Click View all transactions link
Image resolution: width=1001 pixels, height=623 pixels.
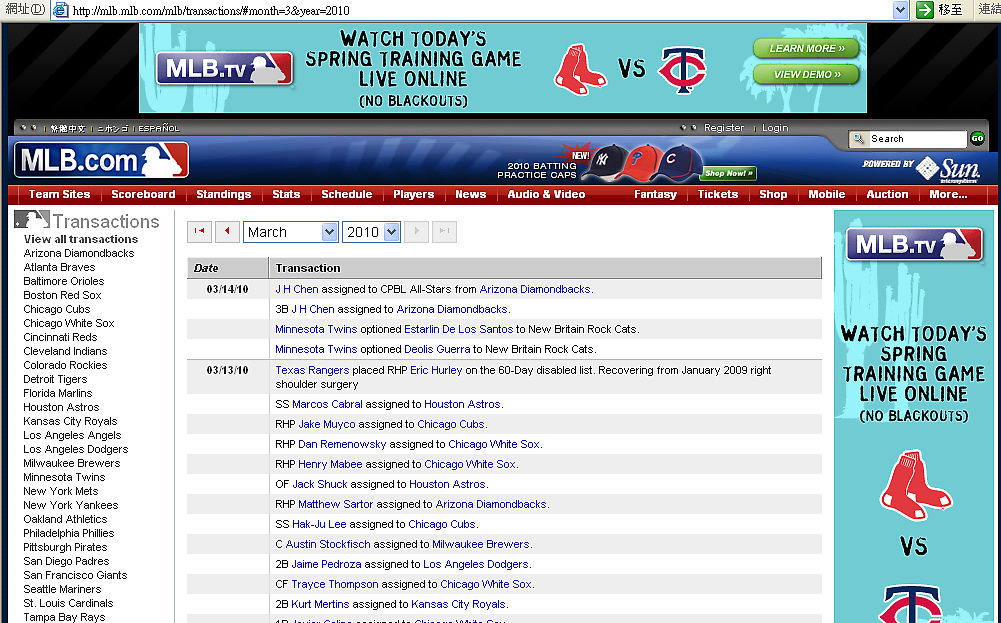[80, 239]
